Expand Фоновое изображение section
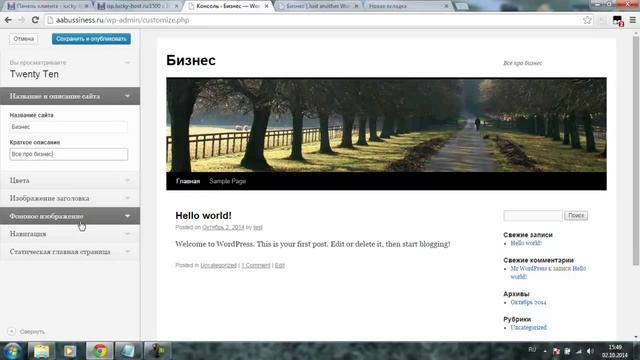Viewport: 640px width, 360px height. 70,216
